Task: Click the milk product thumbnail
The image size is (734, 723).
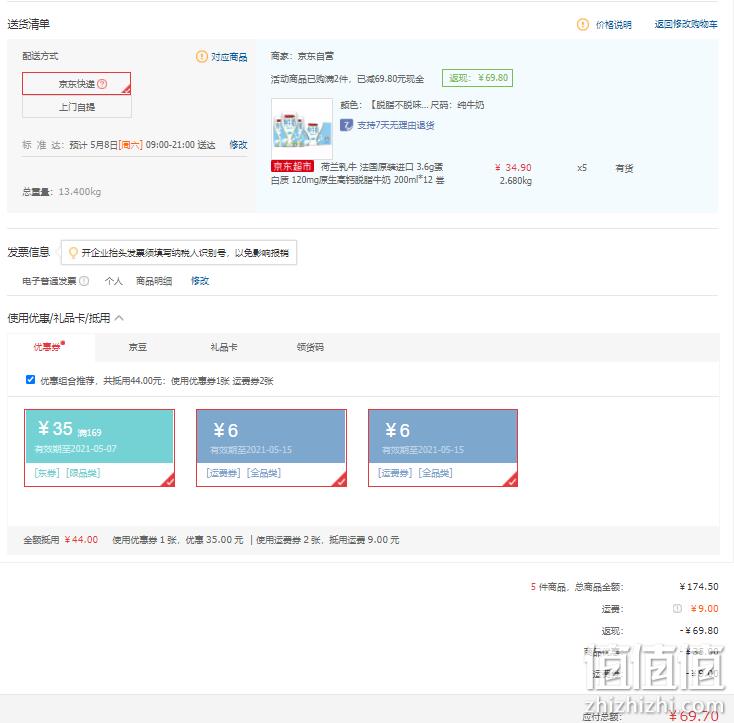Action: click(302, 129)
